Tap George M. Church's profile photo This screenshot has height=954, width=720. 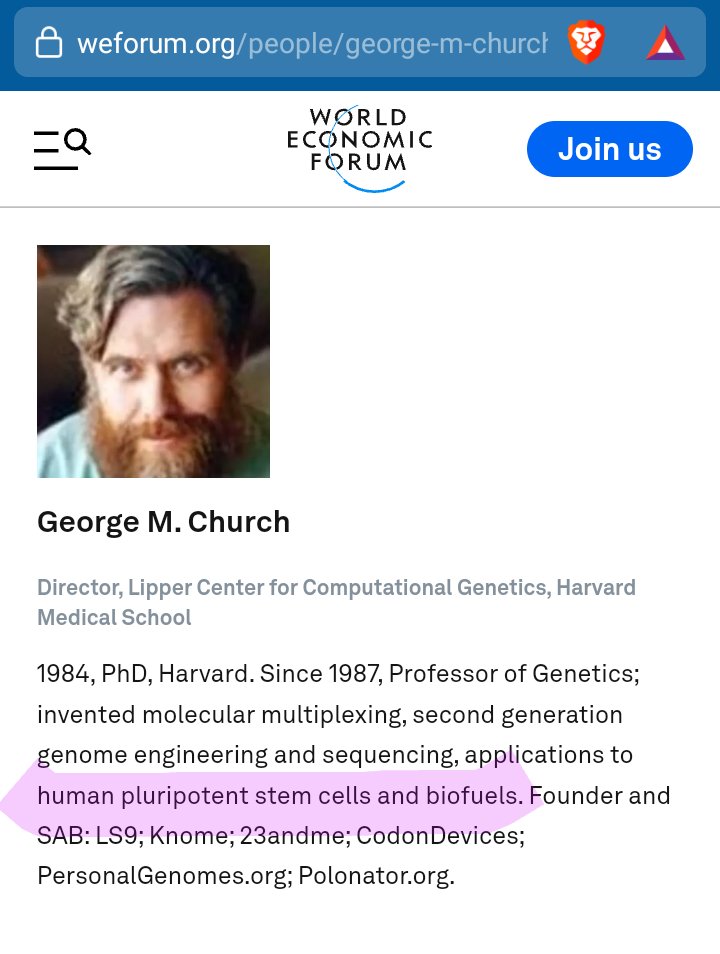(x=153, y=361)
